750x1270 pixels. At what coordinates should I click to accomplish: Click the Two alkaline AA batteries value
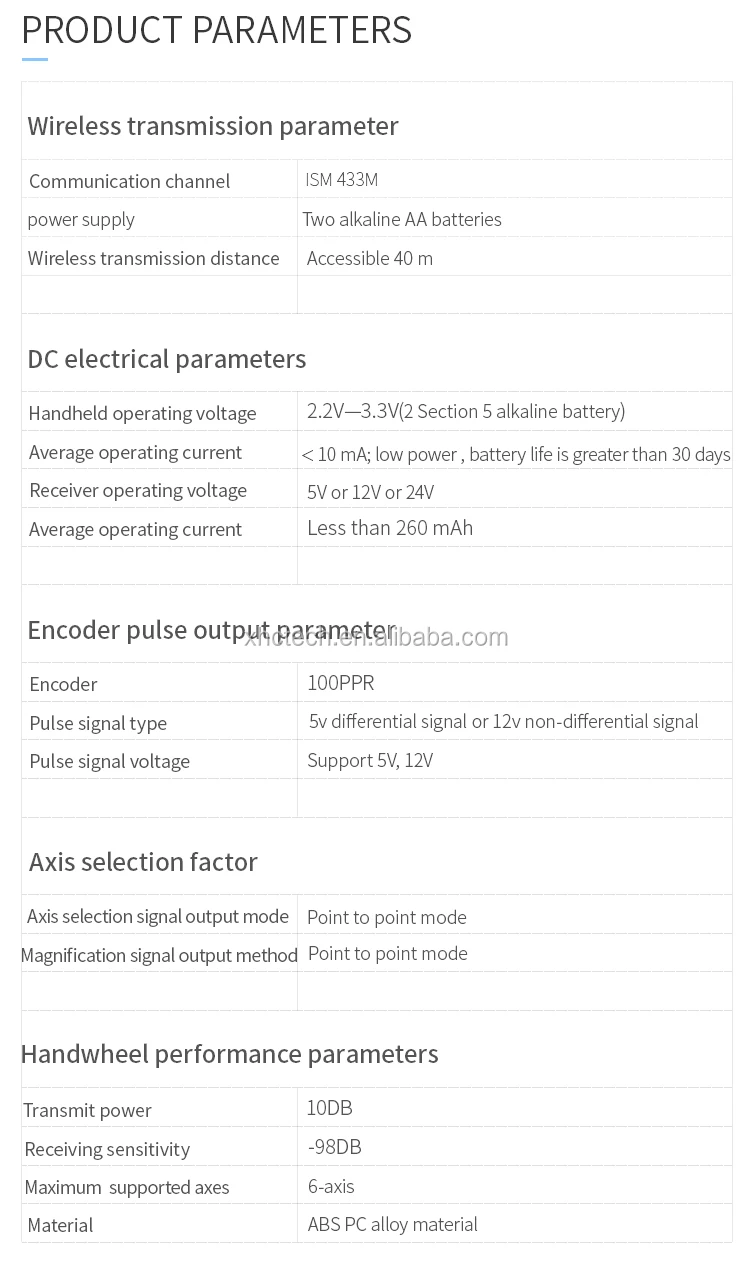[x=402, y=219]
